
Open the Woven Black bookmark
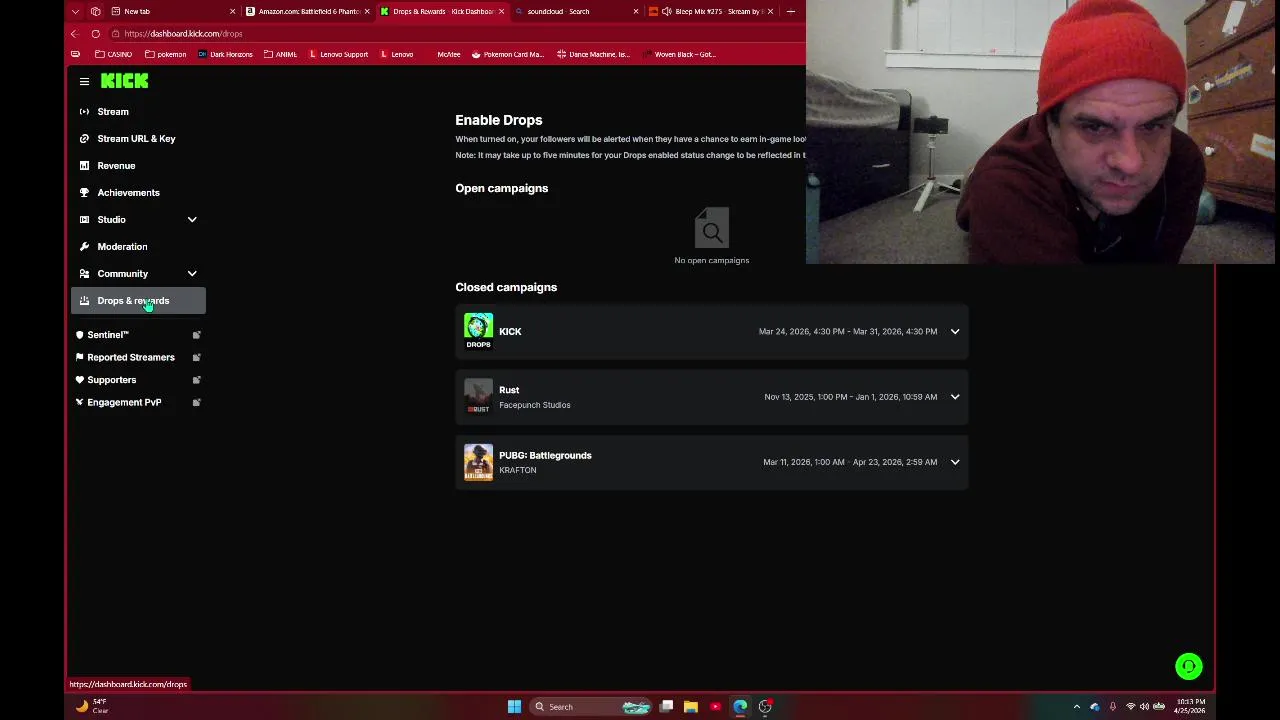(679, 55)
